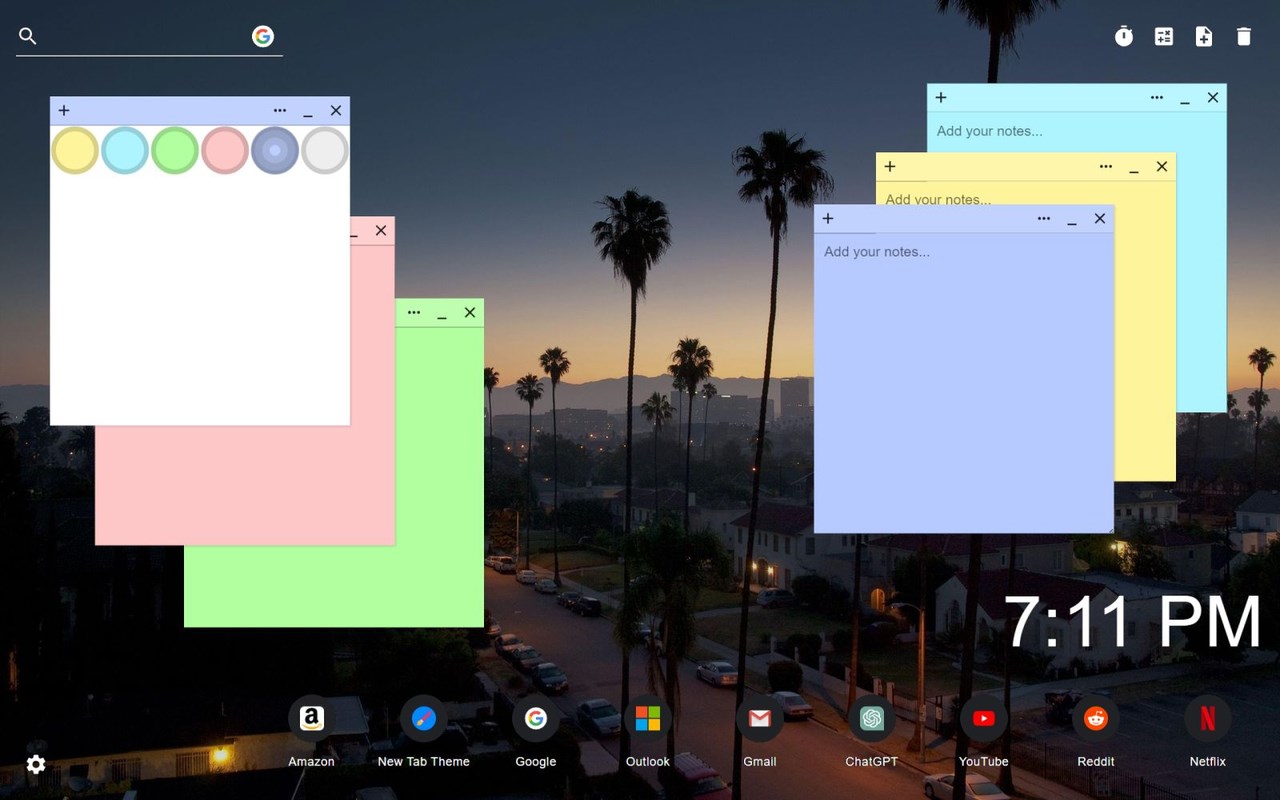Add a note from the lavender note's plus
The image size is (1280, 800).
pos(828,219)
